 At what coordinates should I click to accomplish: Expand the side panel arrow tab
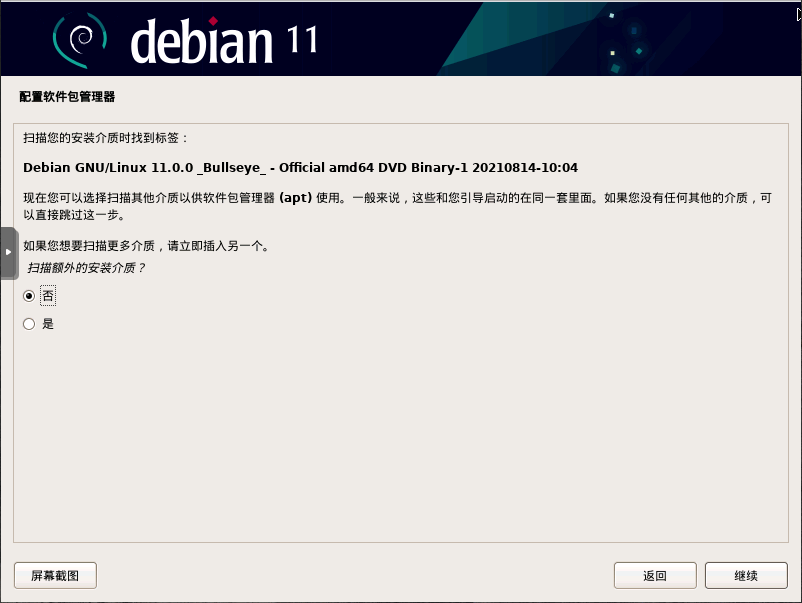pos(9,253)
